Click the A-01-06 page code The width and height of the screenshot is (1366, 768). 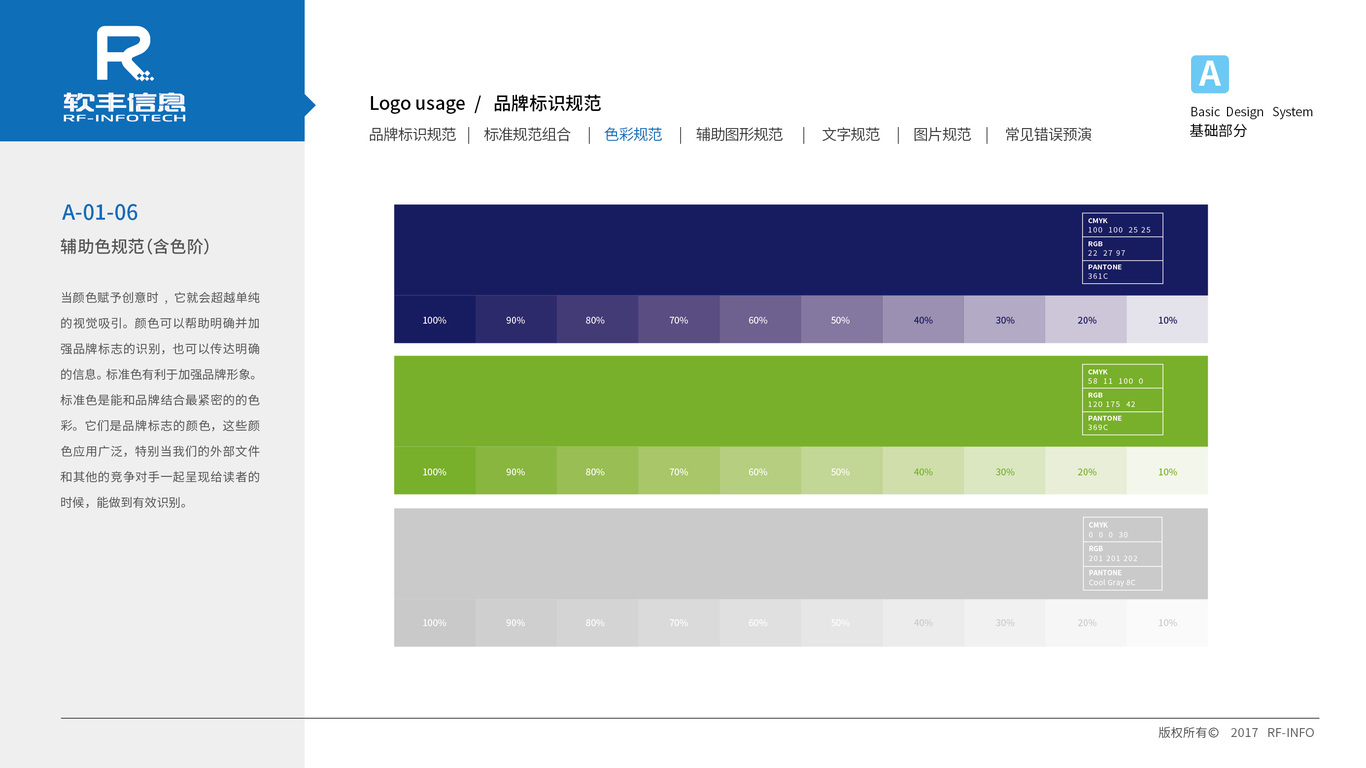[100, 212]
